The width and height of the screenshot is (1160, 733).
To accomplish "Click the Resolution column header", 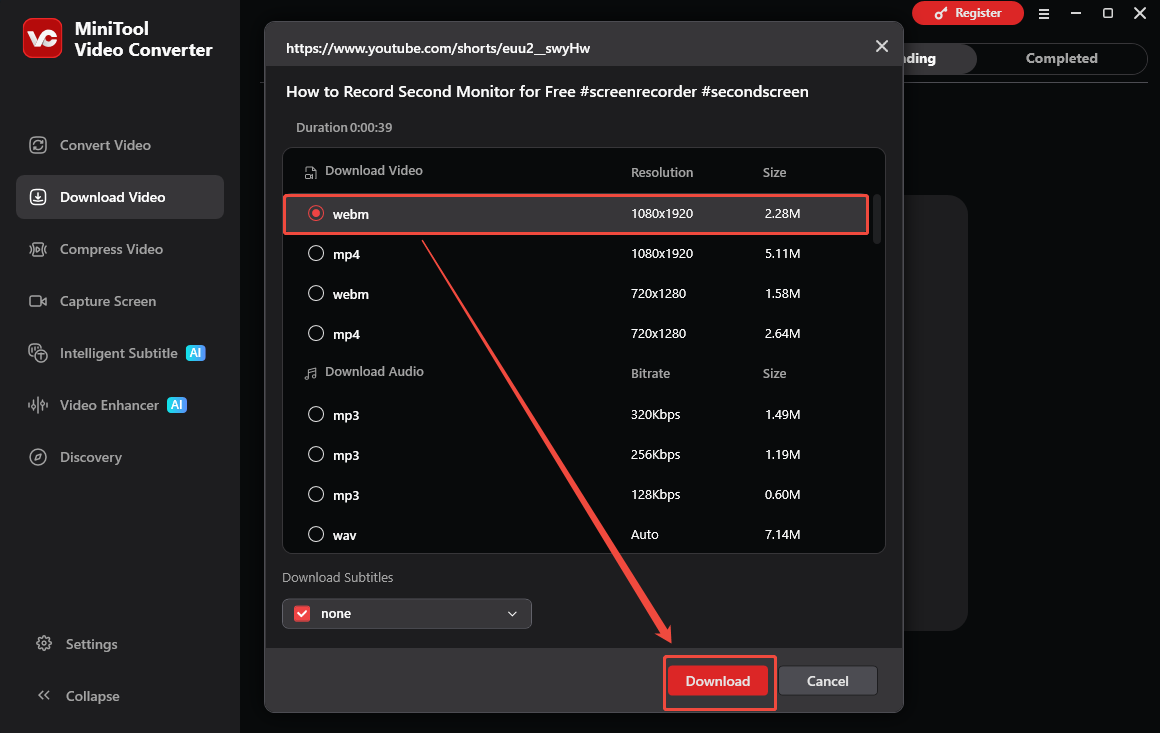I will coord(661,172).
